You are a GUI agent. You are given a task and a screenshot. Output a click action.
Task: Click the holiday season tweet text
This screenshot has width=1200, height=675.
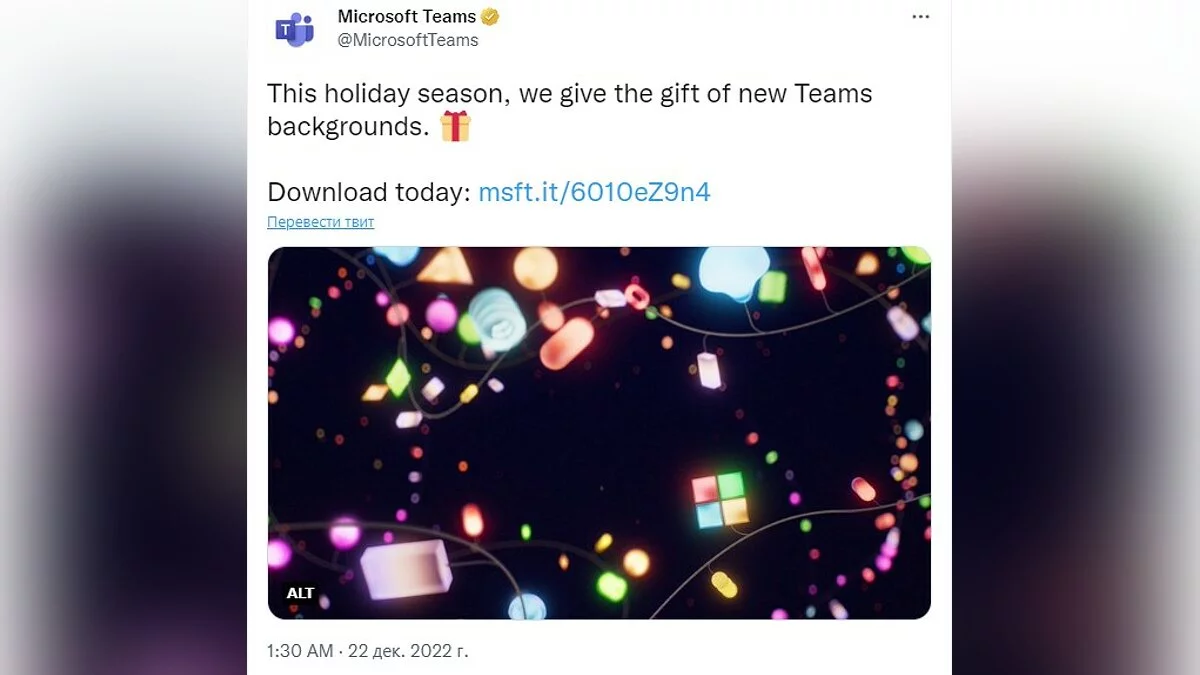coord(569,109)
